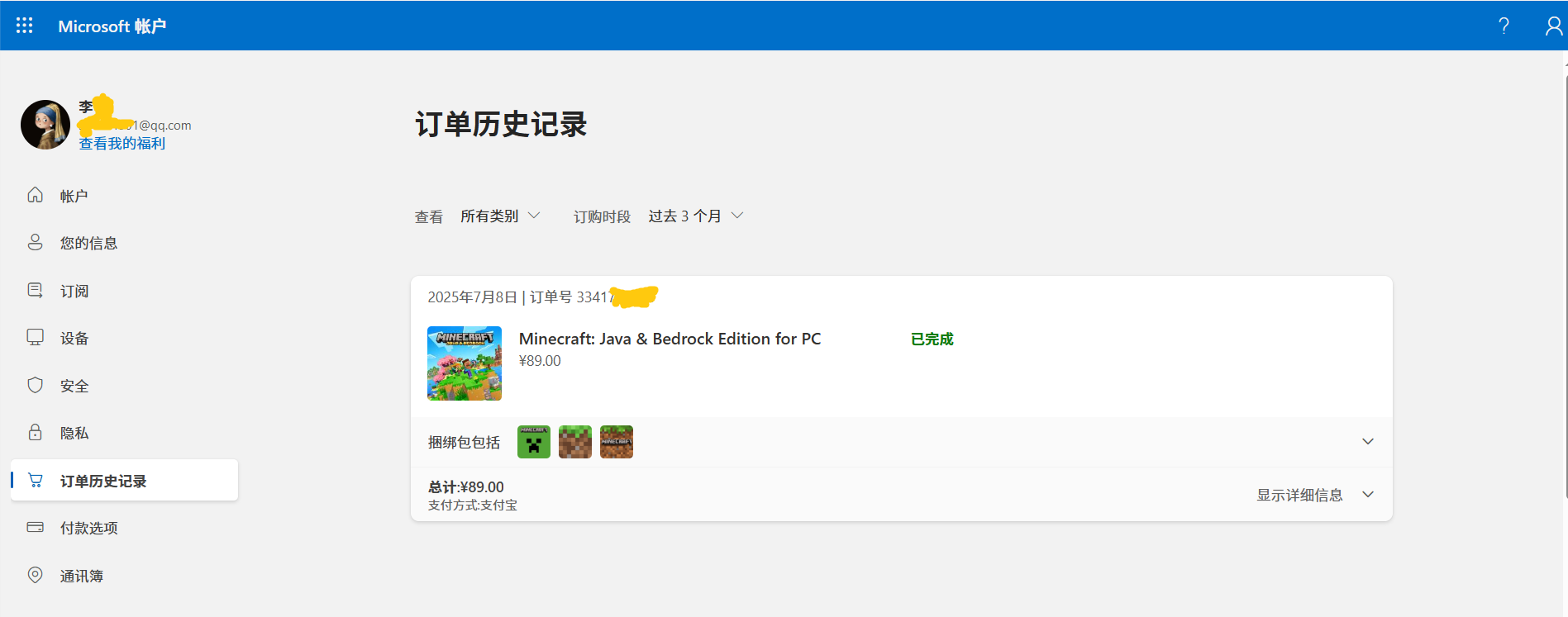This screenshot has height=617, width=1568.
Task: Click the green creeper bundle icon
Action: [534, 442]
